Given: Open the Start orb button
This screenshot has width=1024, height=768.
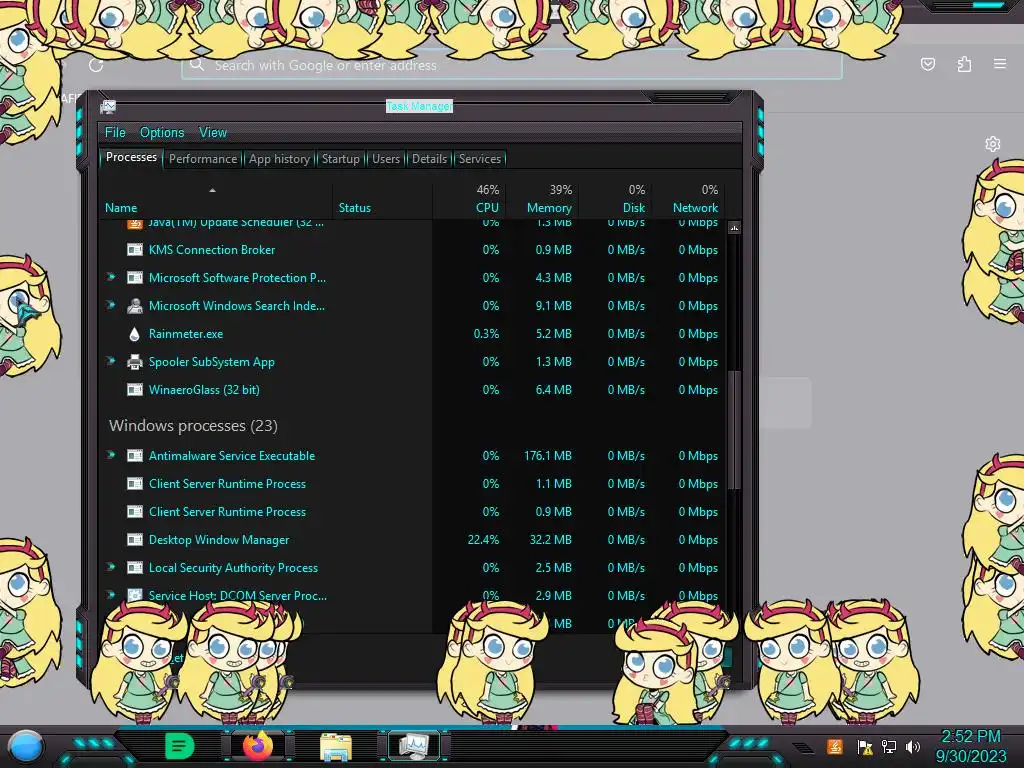Looking at the screenshot, I should [x=26, y=746].
